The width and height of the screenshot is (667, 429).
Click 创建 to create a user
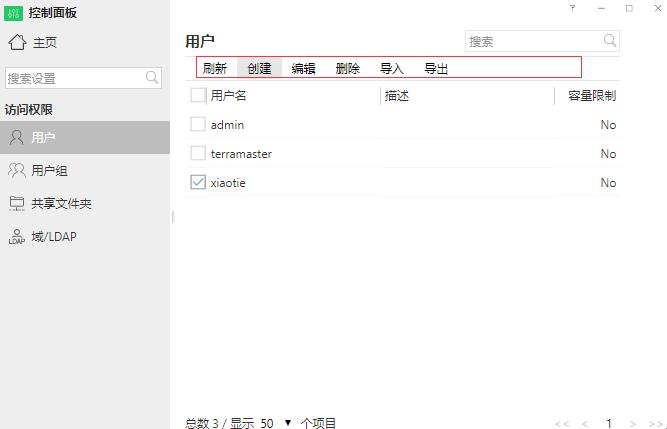coord(259,69)
